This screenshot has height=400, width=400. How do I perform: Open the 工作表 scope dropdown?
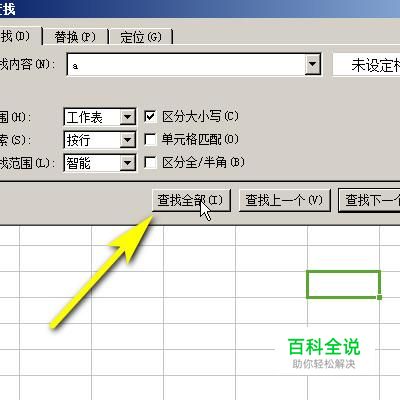click(x=128, y=117)
